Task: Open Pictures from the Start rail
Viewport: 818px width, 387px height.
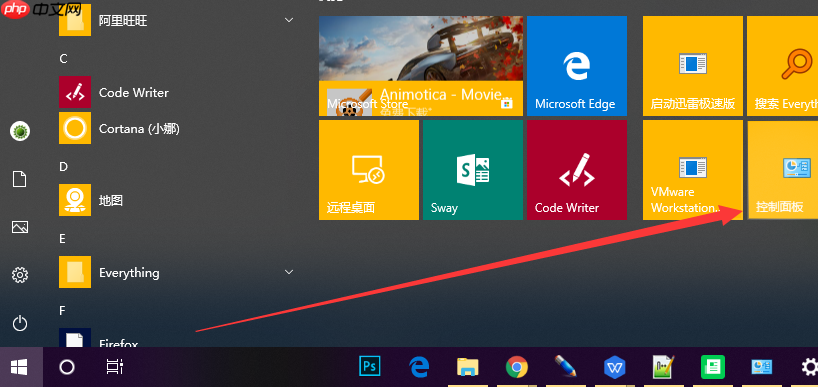Action: click(20, 227)
